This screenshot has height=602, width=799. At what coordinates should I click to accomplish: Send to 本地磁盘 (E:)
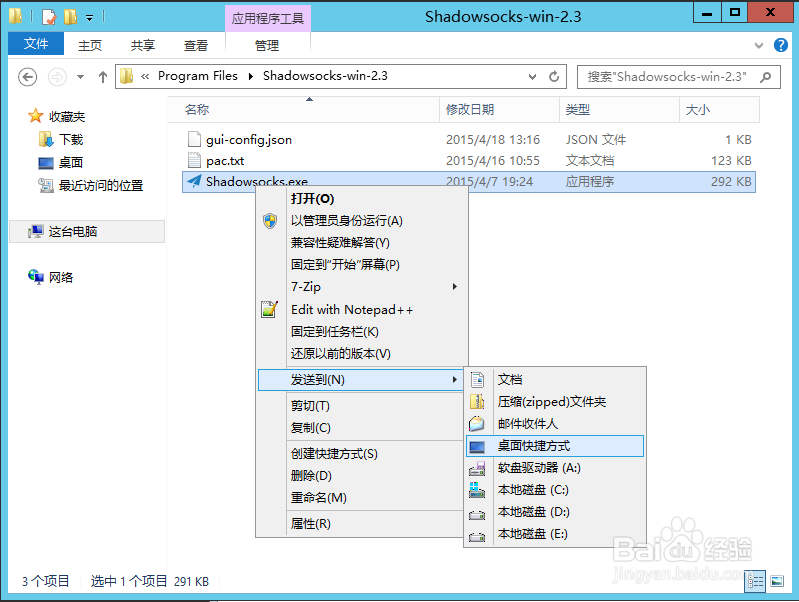tap(555, 534)
